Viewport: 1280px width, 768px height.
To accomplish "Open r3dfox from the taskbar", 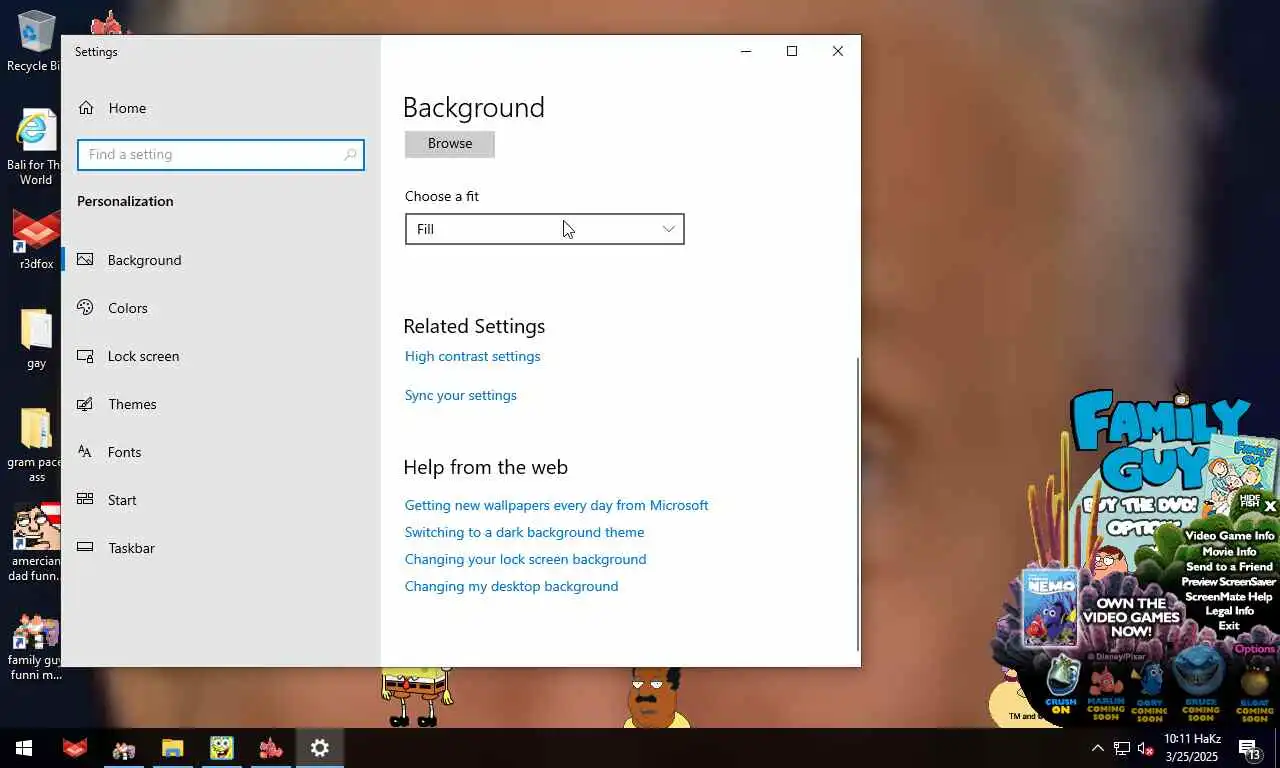I will point(74,748).
